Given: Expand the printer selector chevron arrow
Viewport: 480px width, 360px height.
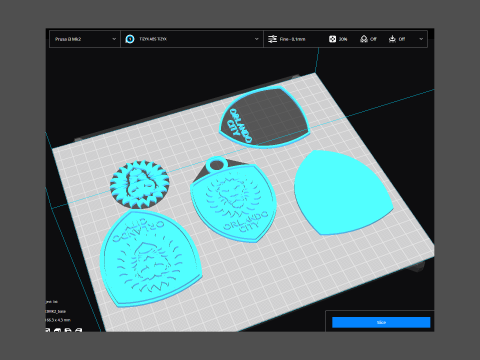Looking at the screenshot, I should pos(114,39).
